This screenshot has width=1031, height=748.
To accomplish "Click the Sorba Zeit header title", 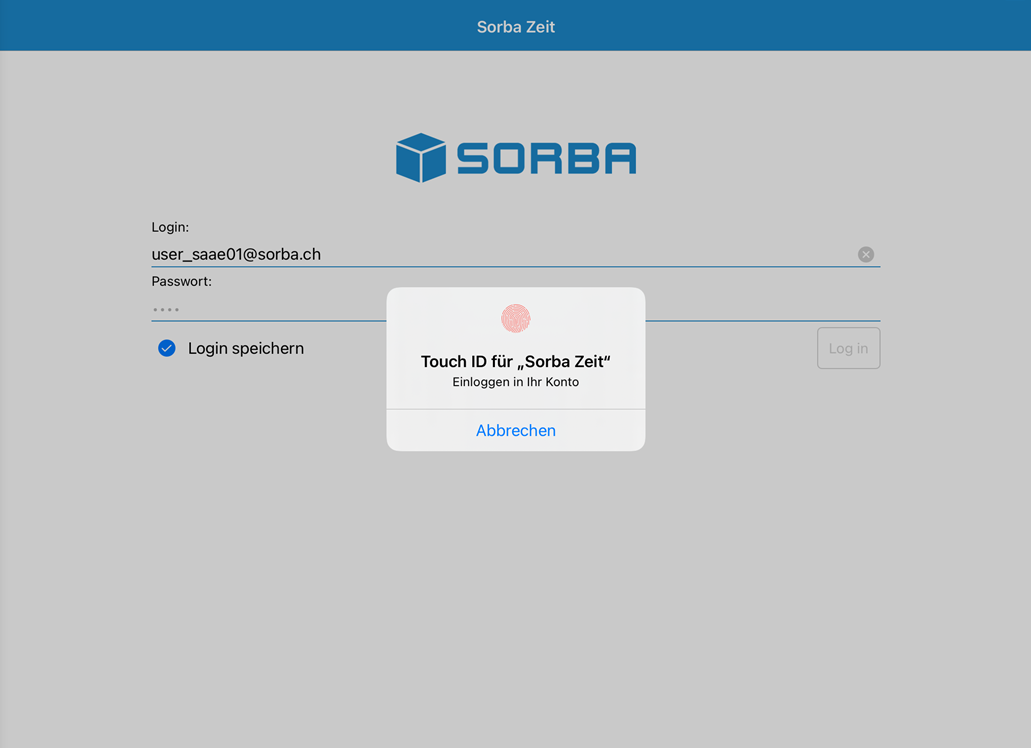I will coord(516,27).
